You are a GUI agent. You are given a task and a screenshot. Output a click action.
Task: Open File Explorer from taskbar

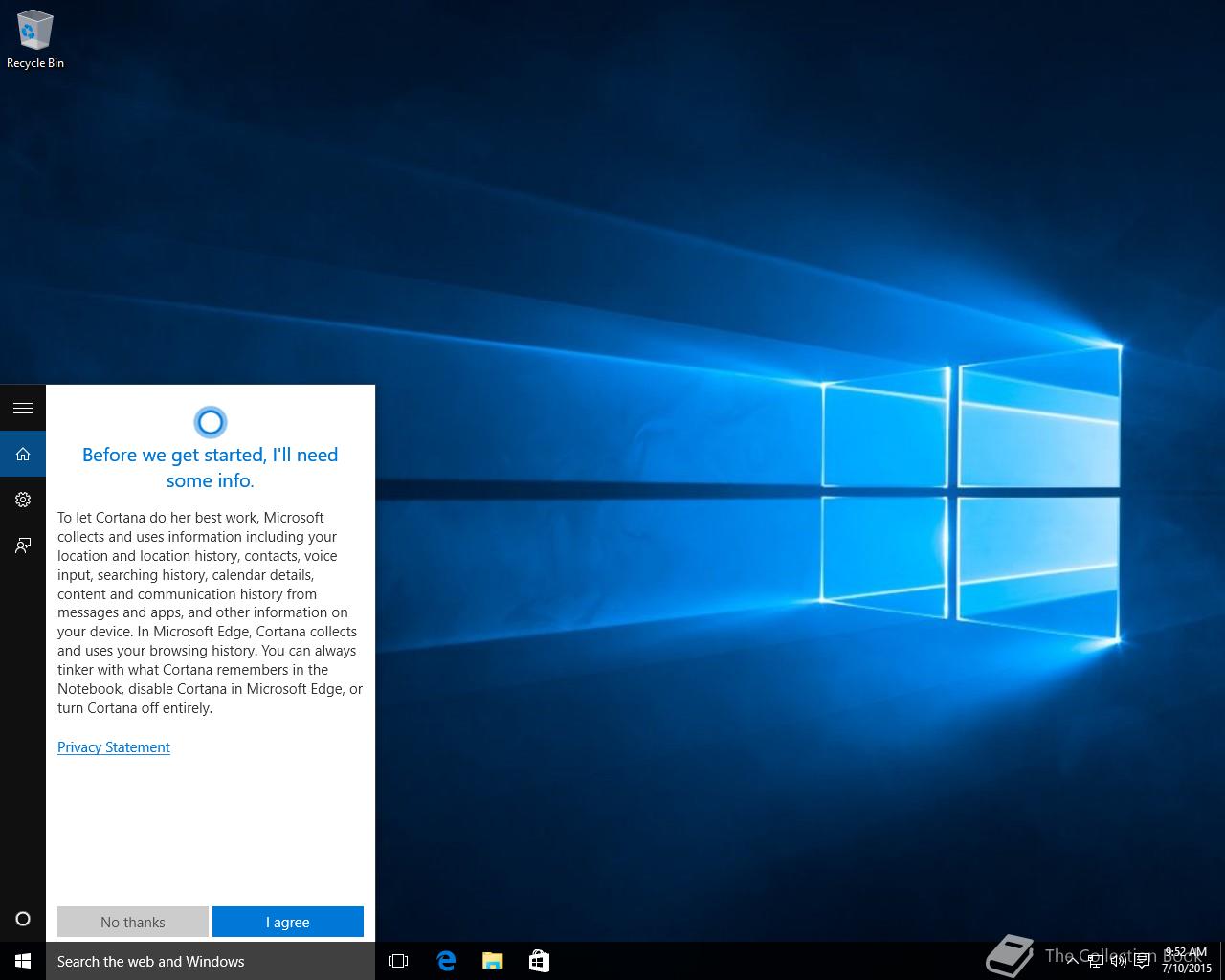click(x=492, y=961)
